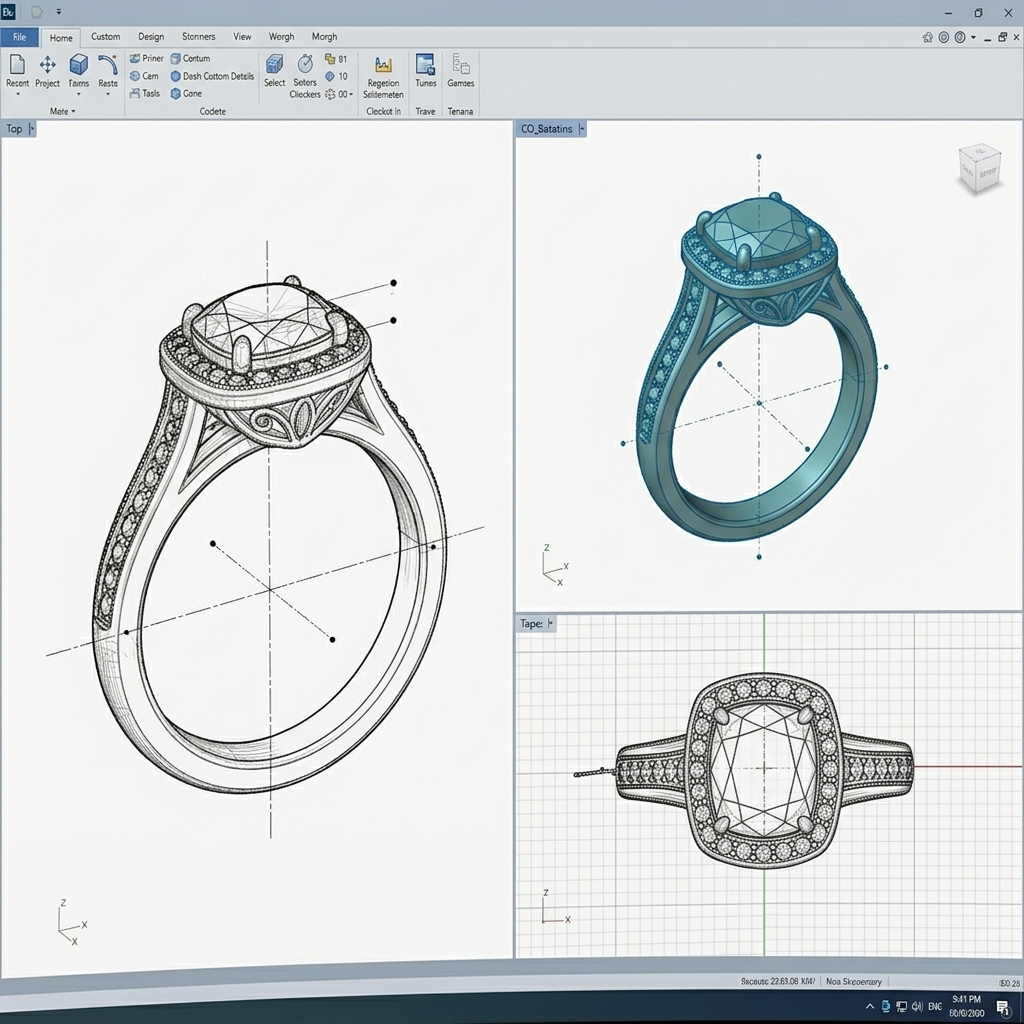Click the ENG language indicator

pyautogui.click(x=935, y=1006)
